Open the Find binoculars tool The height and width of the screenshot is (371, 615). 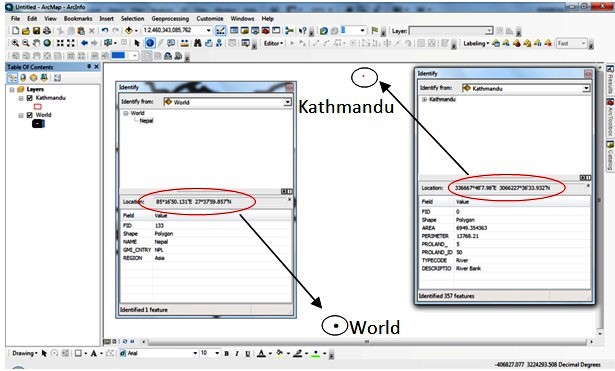[198, 43]
